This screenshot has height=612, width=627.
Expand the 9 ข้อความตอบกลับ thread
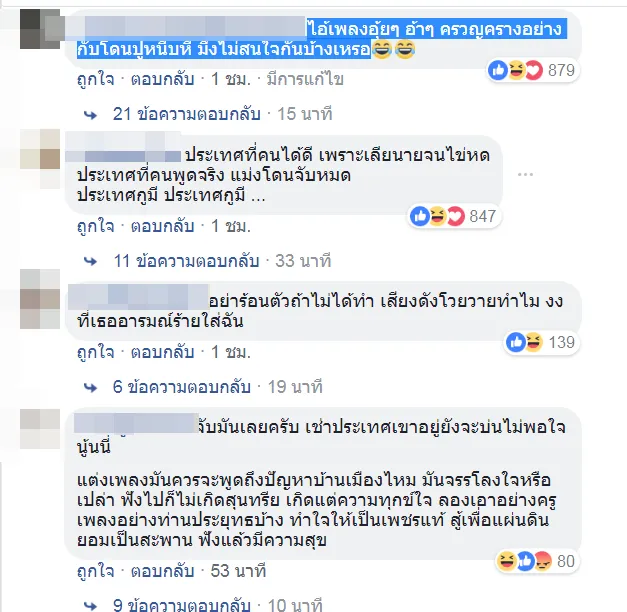(x=182, y=605)
